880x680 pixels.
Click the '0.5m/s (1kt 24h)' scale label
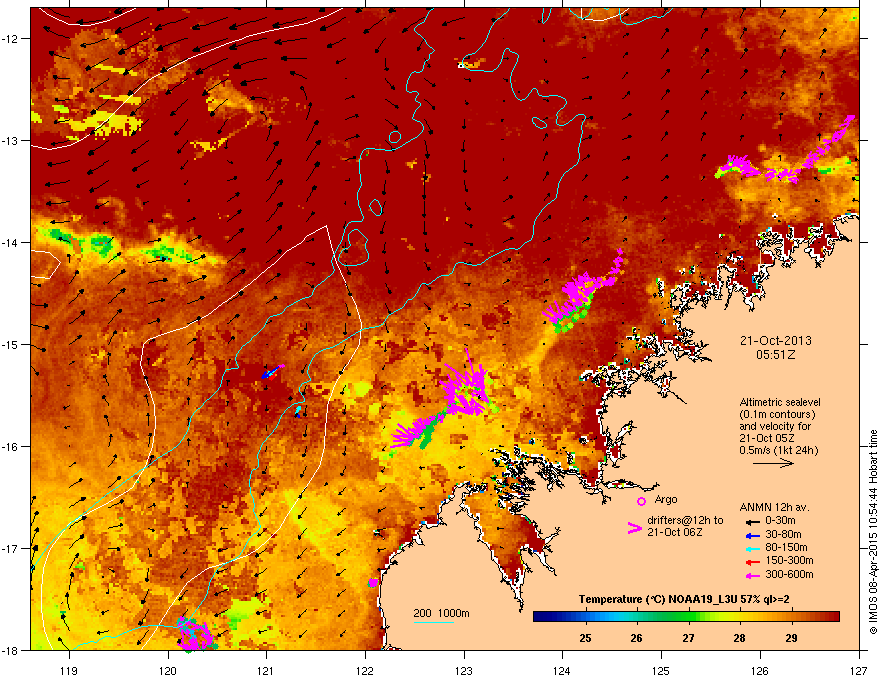pos(779,450)
